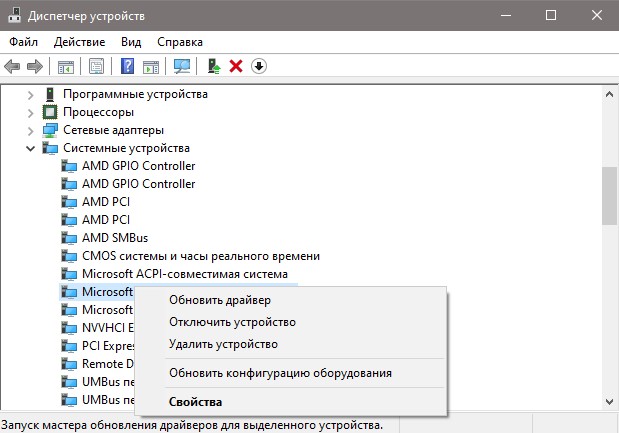The image size is (619, 433).
Task: Click the Процессоры chip icon
Action: point(50,112)
